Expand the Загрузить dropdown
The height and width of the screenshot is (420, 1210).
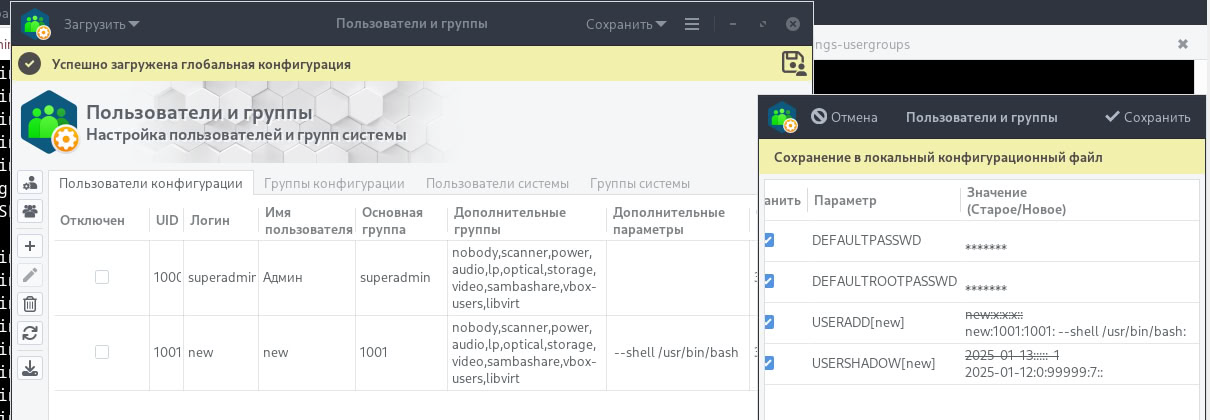tap(101, 24)
